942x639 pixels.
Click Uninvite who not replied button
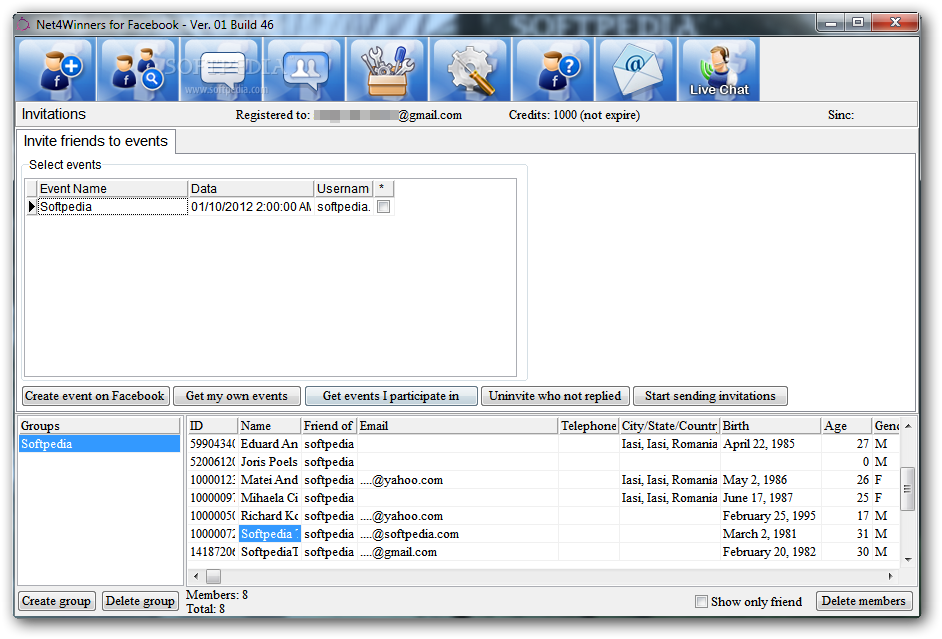(555, 396)
